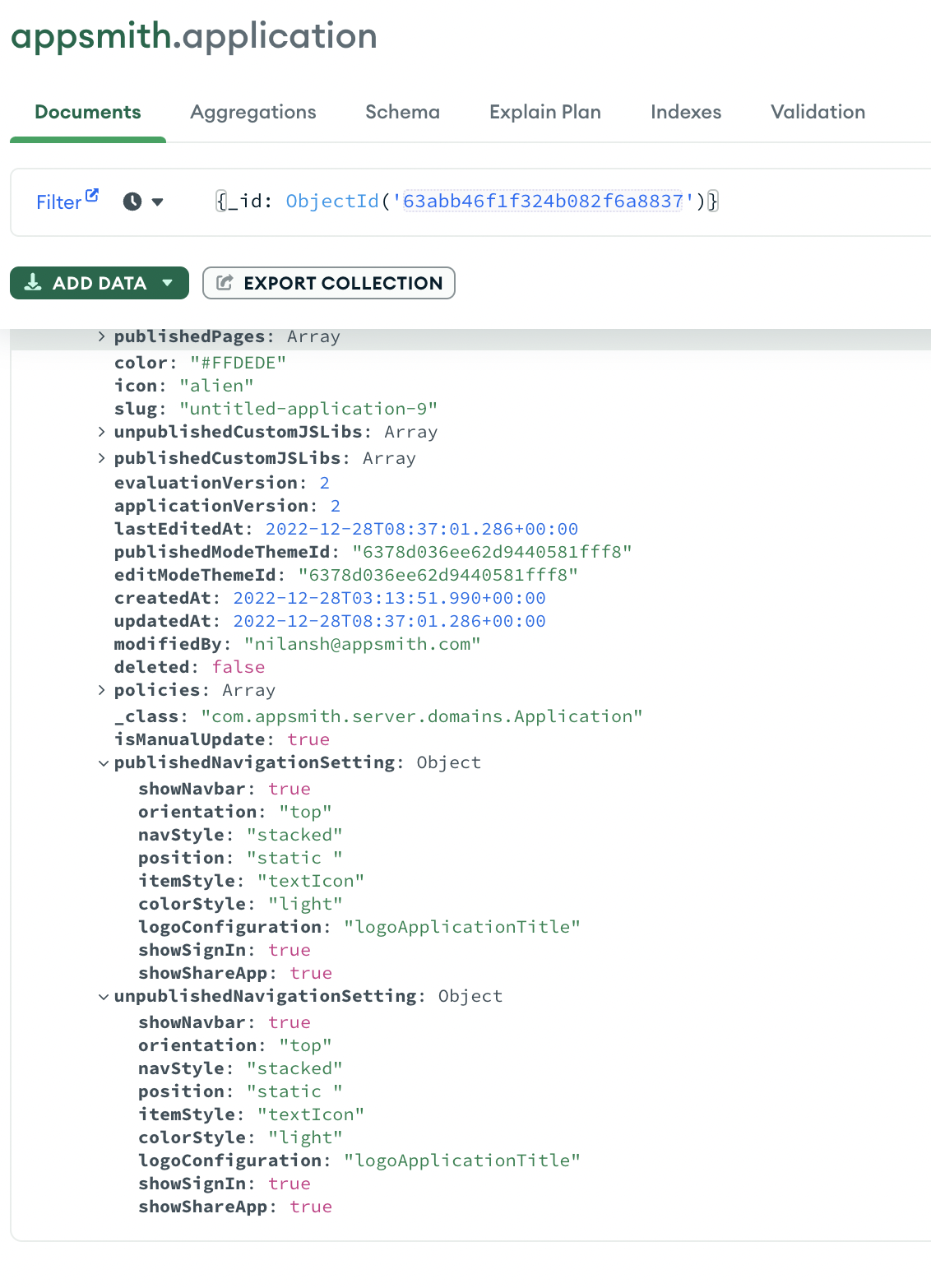The height and width of the screenshot is (1288, 931).
Task: Click position value under unpublishedNavigationSetting
Action: [295, 1091]
